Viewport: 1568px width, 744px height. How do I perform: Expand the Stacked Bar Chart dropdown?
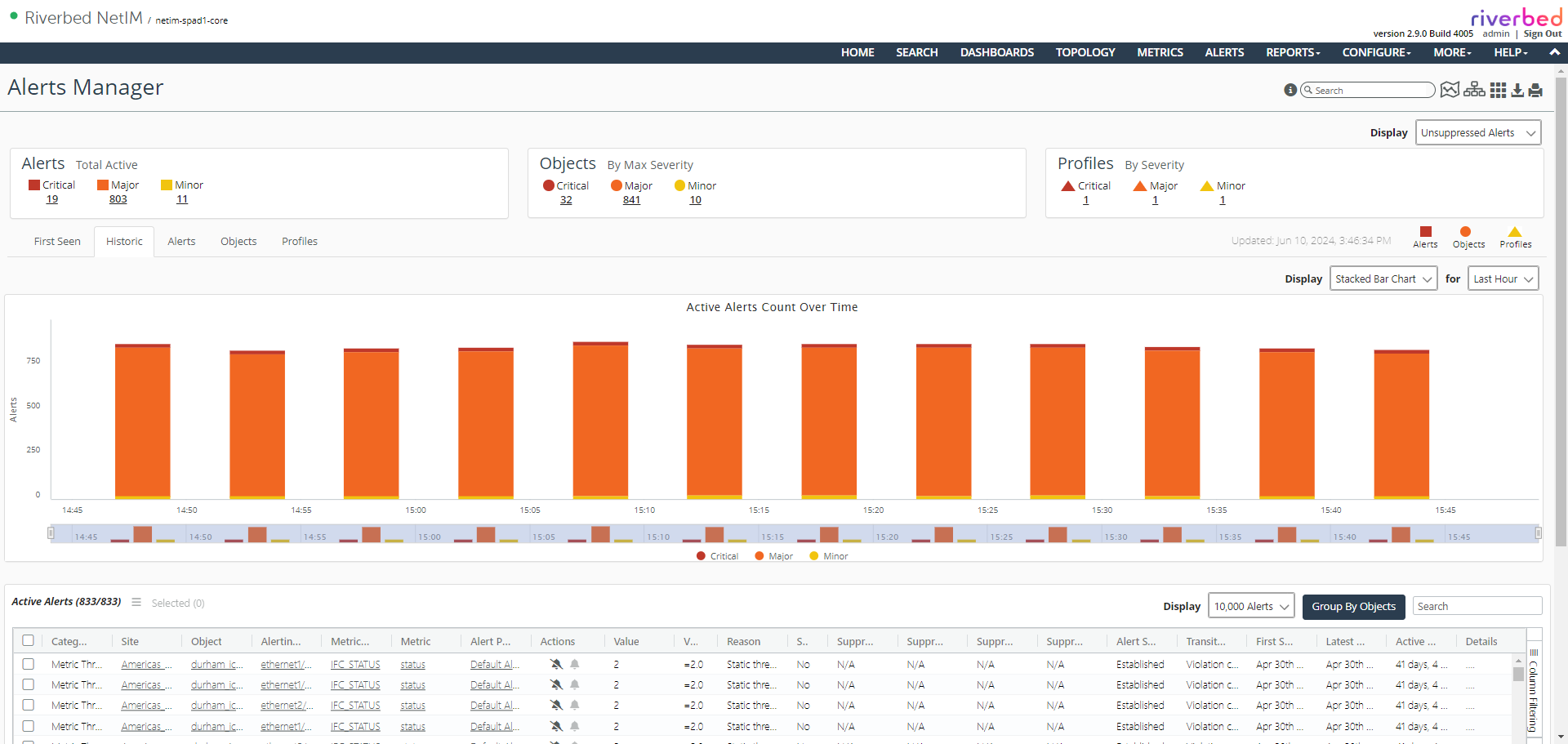pos(1383,278)
